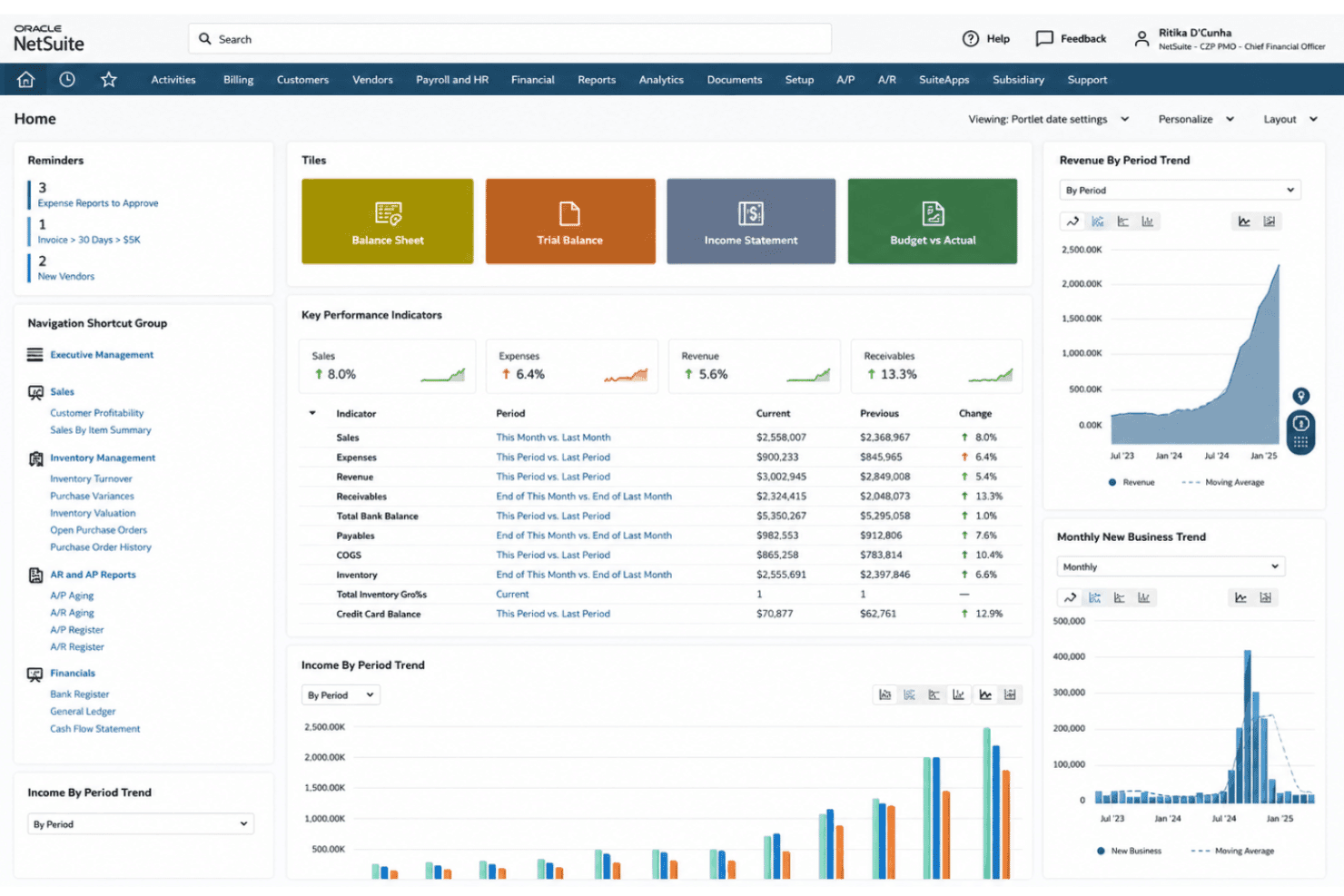1344x896 pixels.
Task: Open the Analytics menu
Action: 661,80
